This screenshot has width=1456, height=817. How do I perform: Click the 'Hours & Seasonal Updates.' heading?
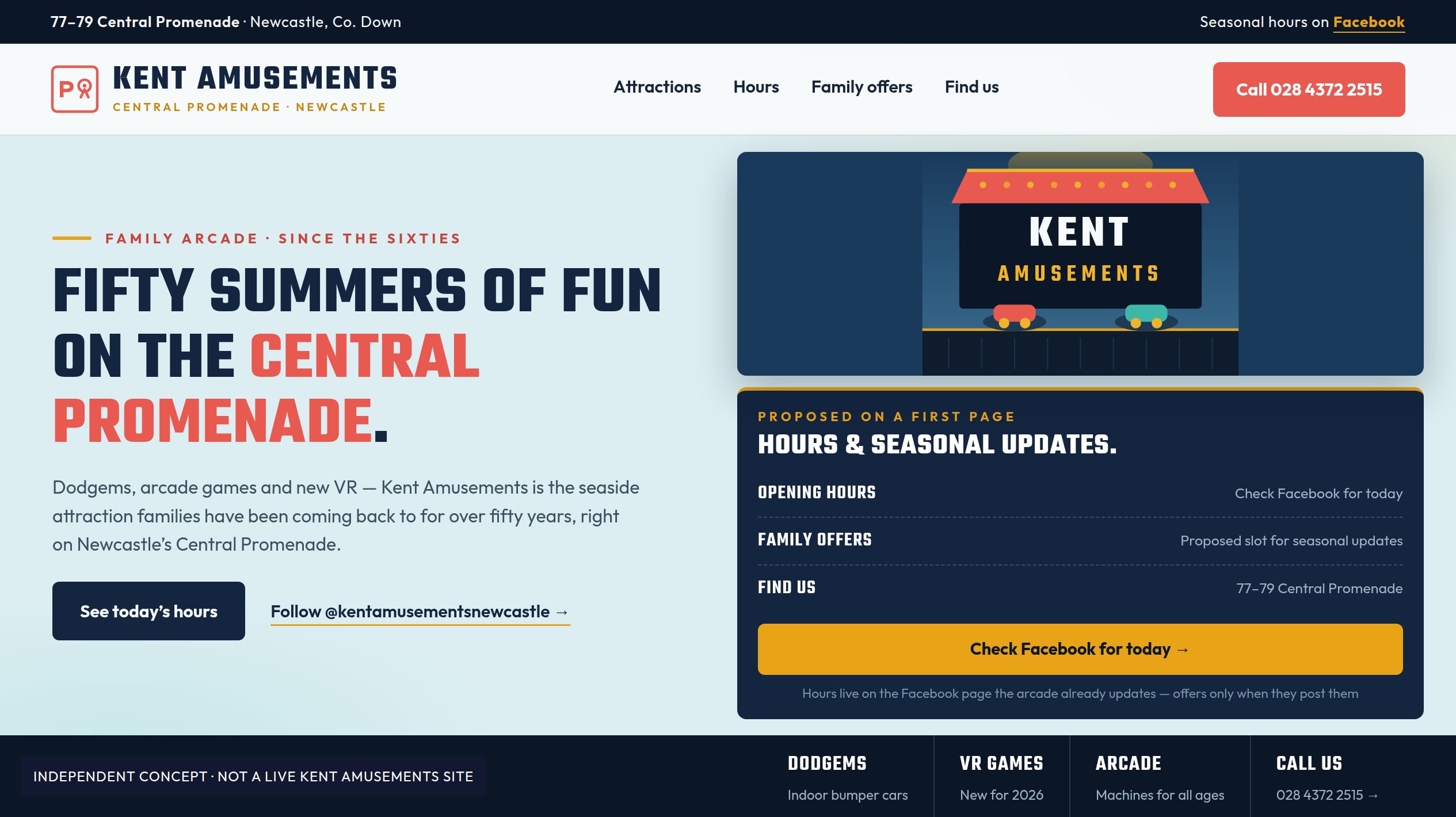(x=937, y=444)
